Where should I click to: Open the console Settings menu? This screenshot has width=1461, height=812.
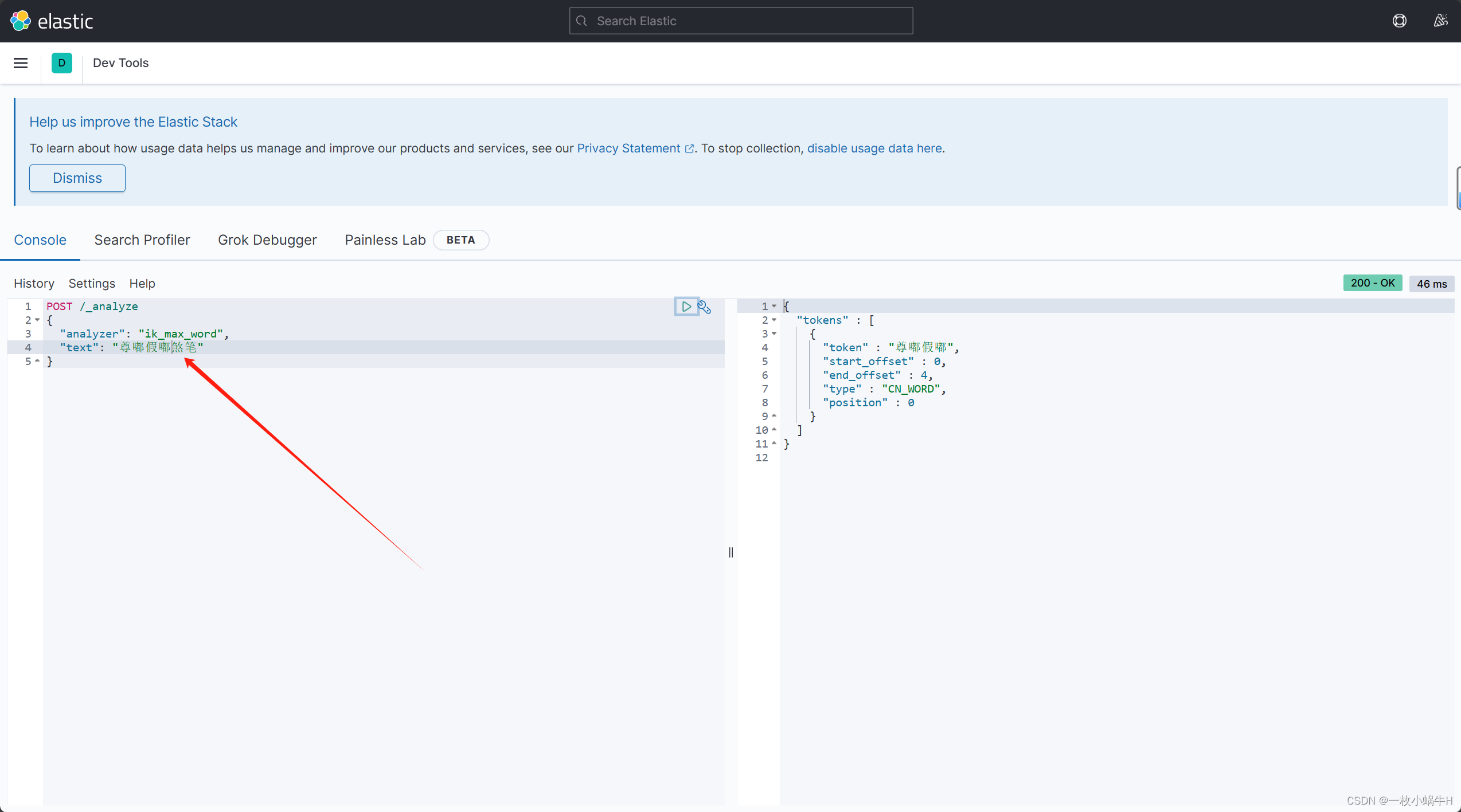pyautogui.click(x=91, y=283)
